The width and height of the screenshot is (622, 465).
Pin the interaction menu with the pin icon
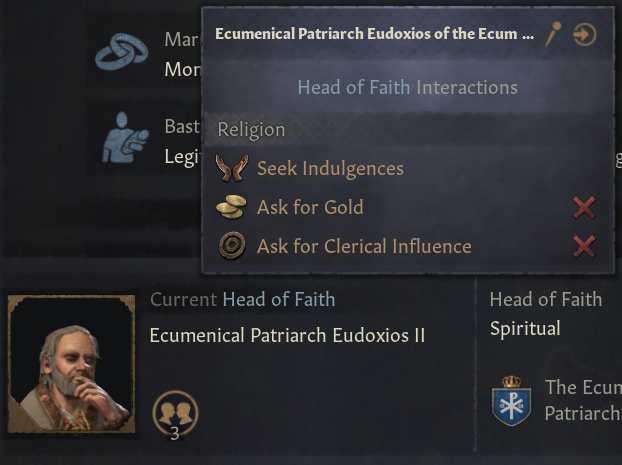coord(553,35)
